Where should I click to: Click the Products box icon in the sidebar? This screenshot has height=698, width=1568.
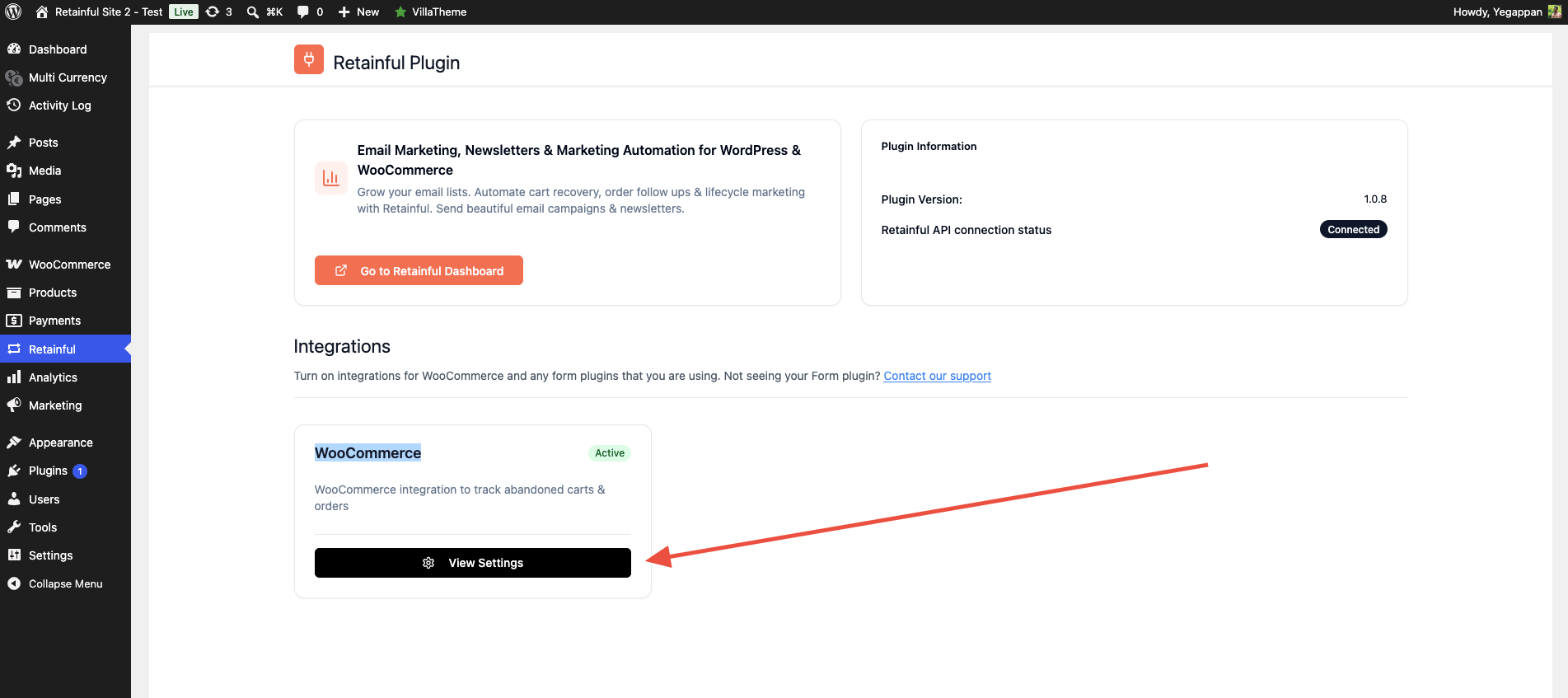pyautogui.click(x=14, y=293)
